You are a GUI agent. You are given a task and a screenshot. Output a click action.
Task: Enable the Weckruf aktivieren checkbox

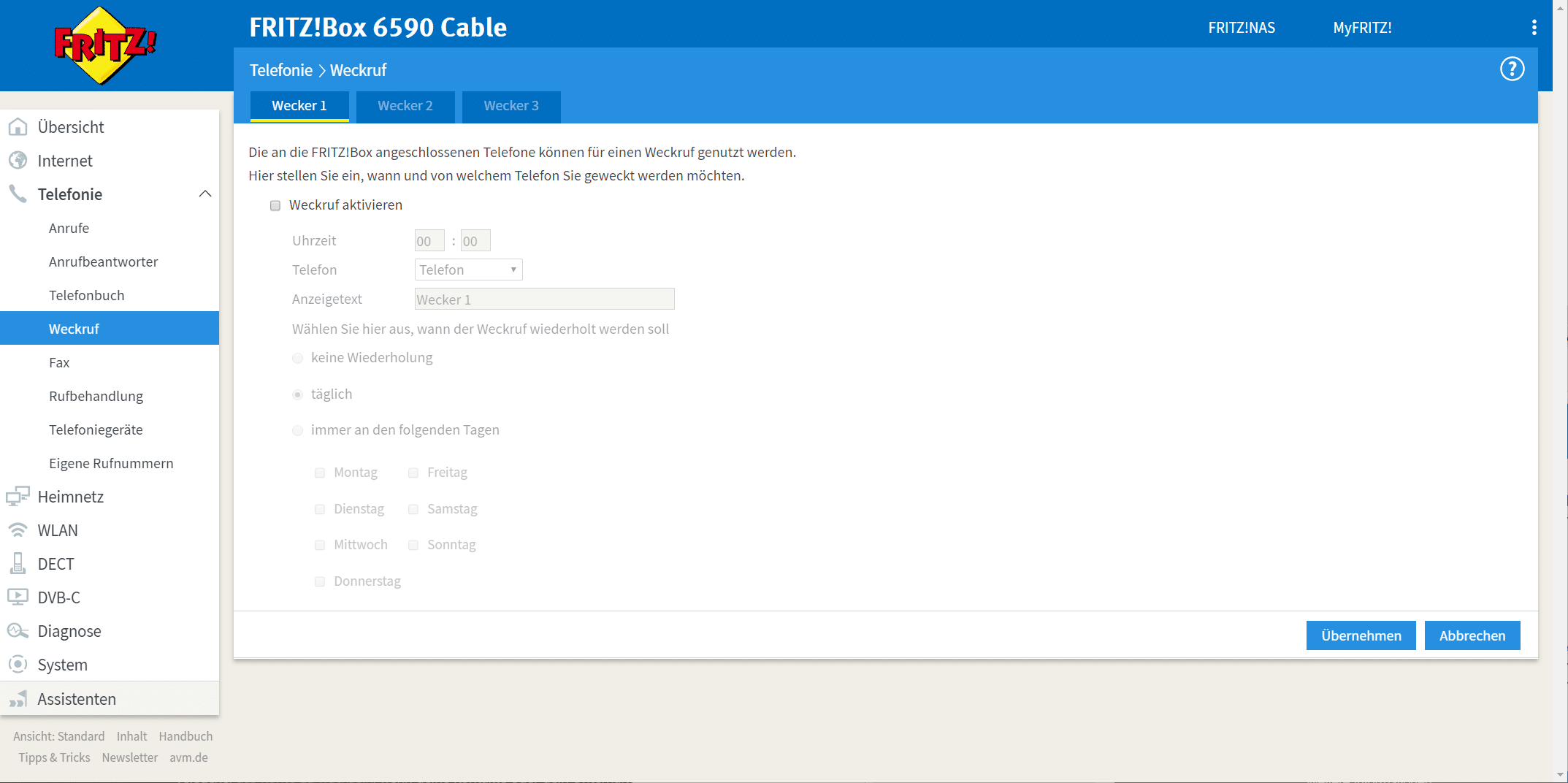[275, 206]
